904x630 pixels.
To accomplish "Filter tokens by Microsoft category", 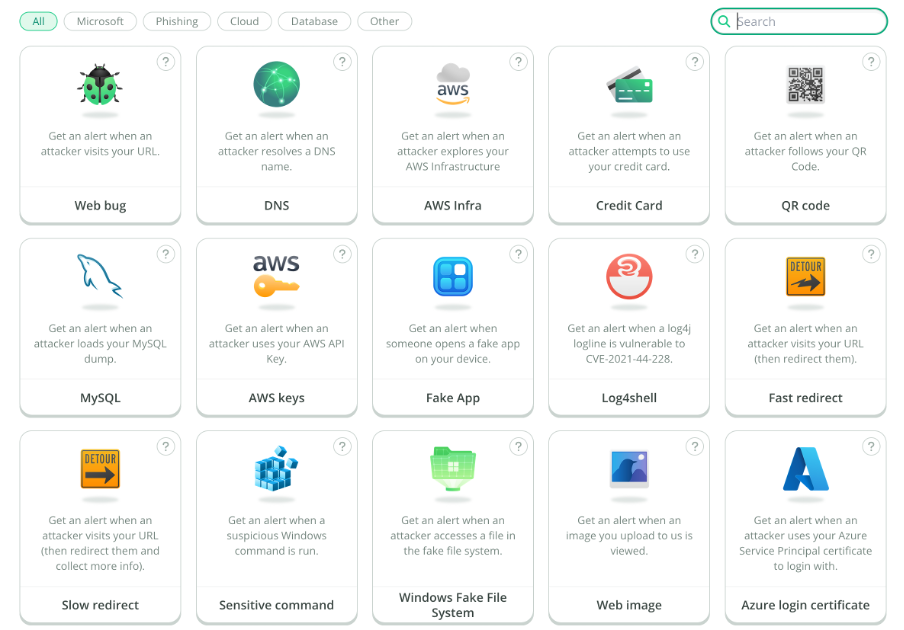I will pos(100,21).
